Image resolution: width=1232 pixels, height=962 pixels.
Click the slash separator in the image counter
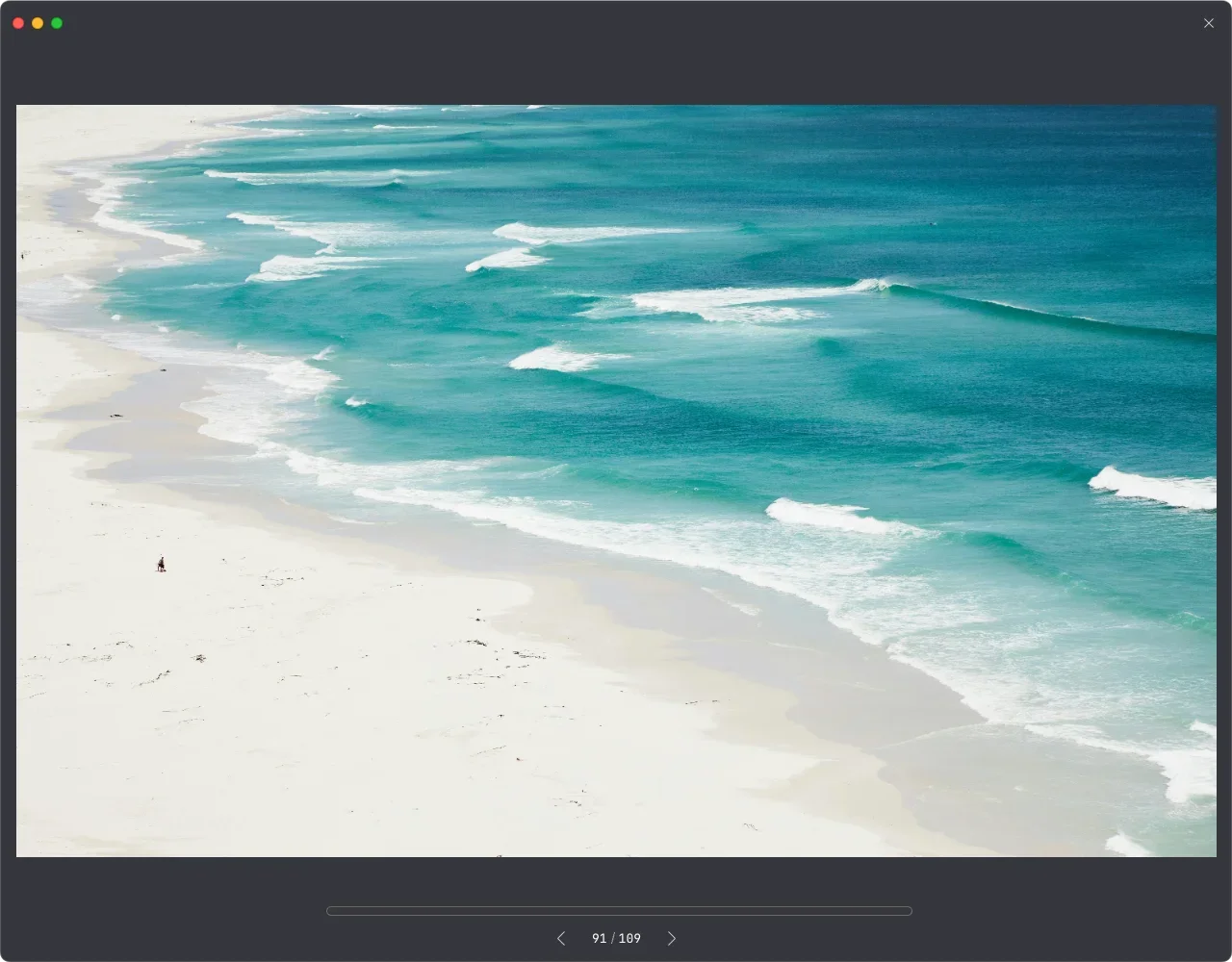[613, 938]
